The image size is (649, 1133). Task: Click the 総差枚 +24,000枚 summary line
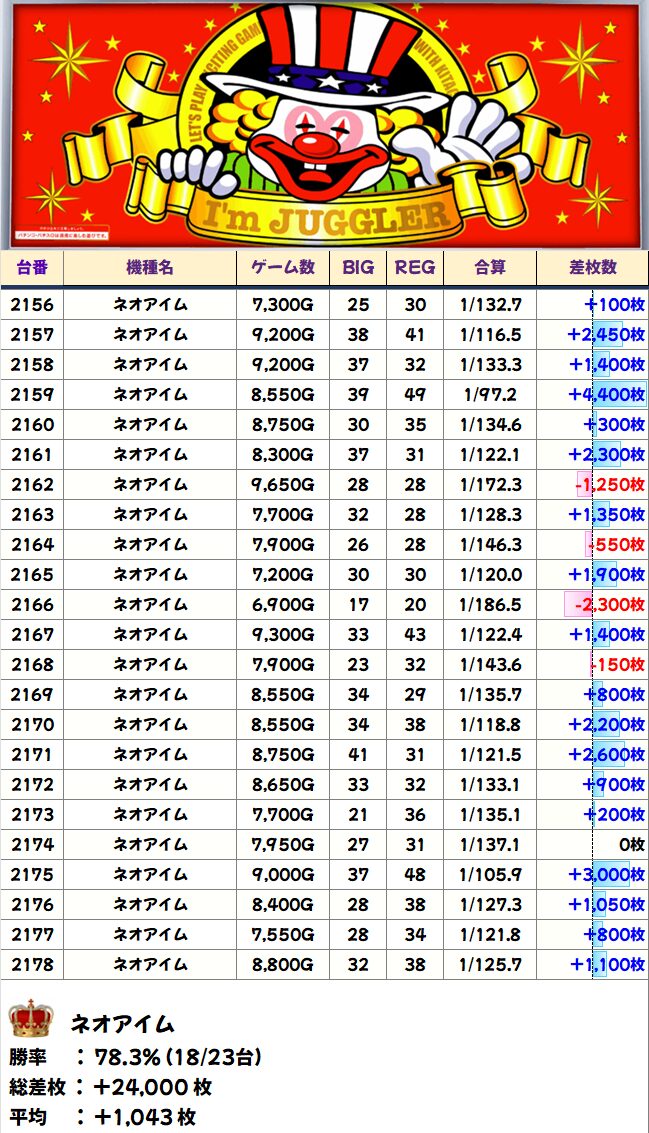point(112,1087)
